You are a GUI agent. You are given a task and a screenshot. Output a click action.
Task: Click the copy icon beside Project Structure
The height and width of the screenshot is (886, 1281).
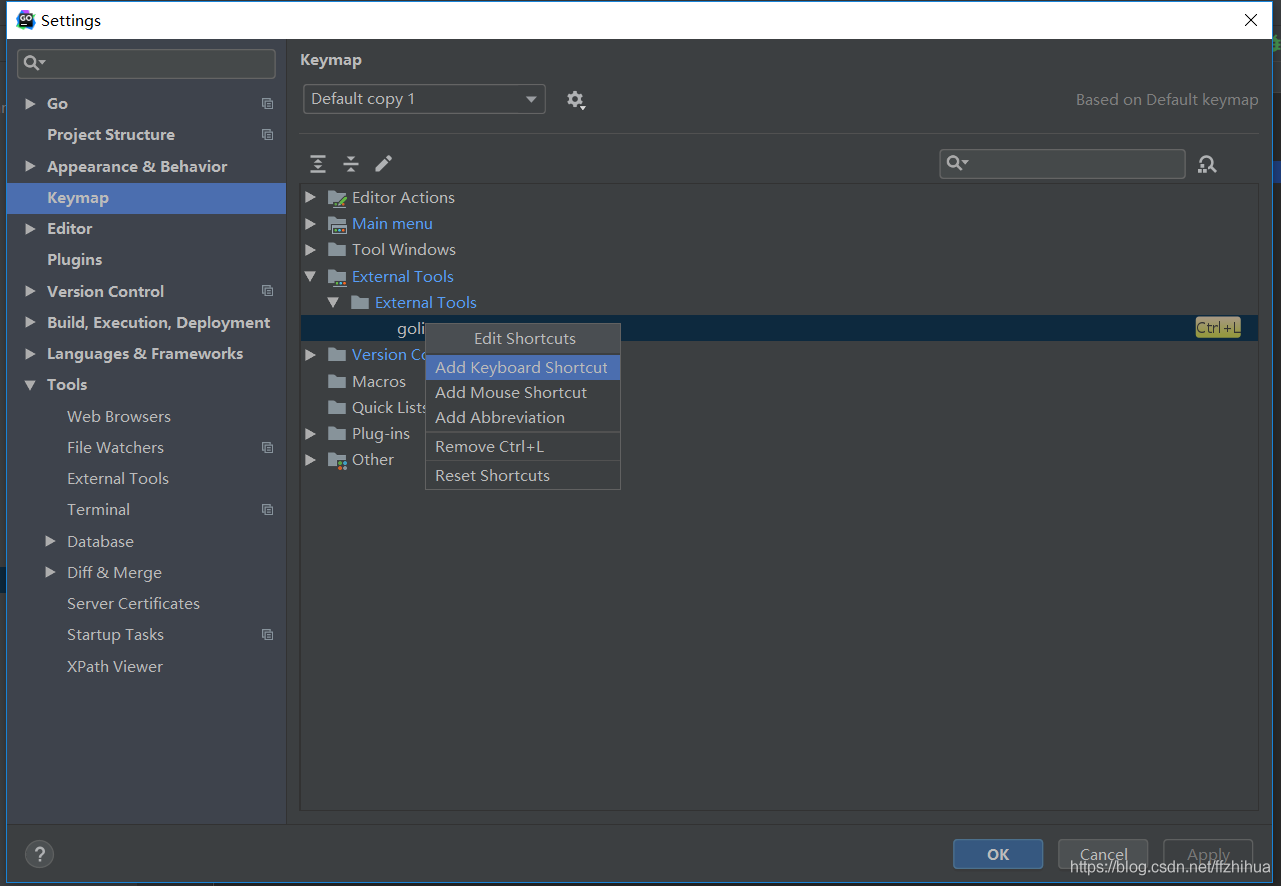[x=267, y=135]
